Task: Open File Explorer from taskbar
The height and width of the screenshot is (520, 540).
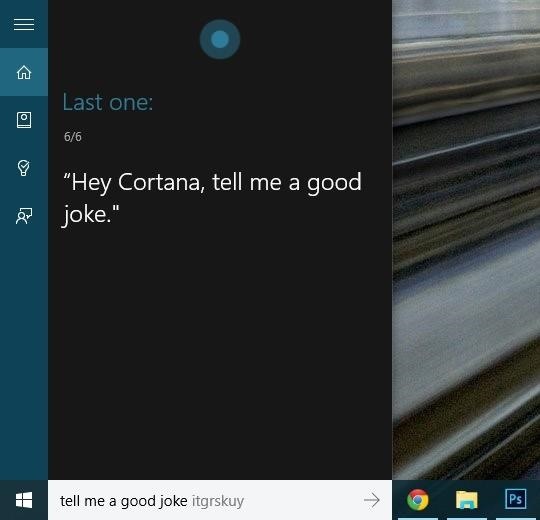Action: [x=467, y=500]
